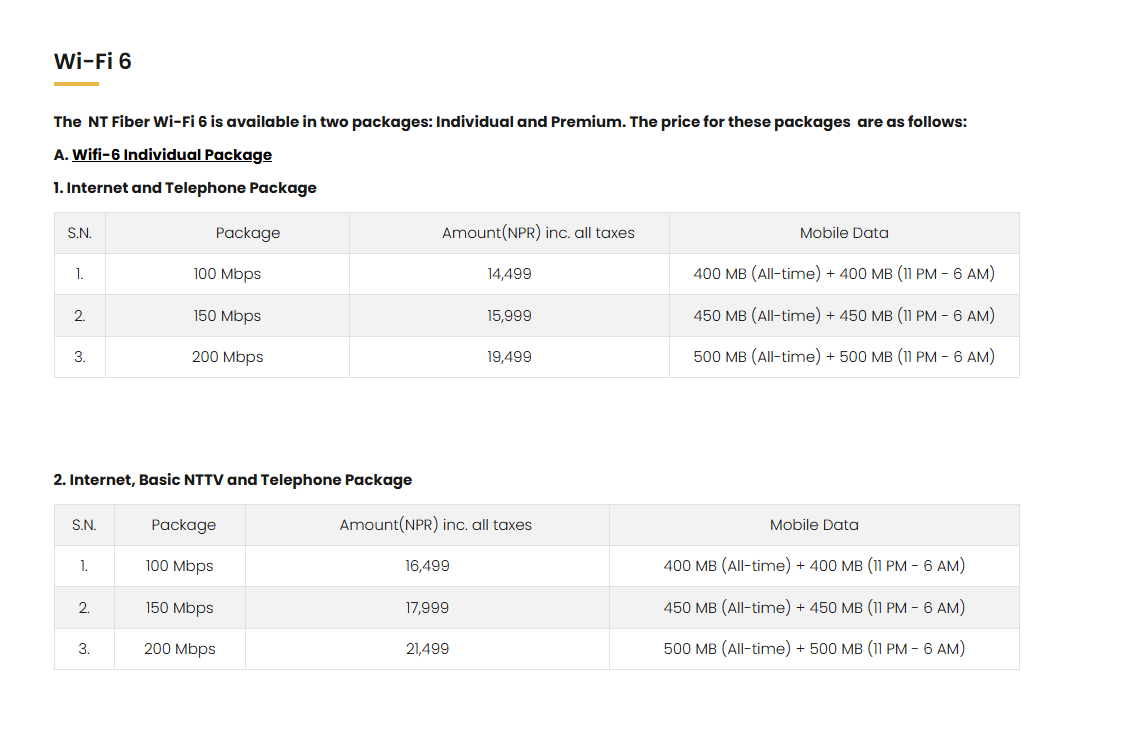
Task: Select 200 Mbps in the first package table
Action: pos(227,357)
